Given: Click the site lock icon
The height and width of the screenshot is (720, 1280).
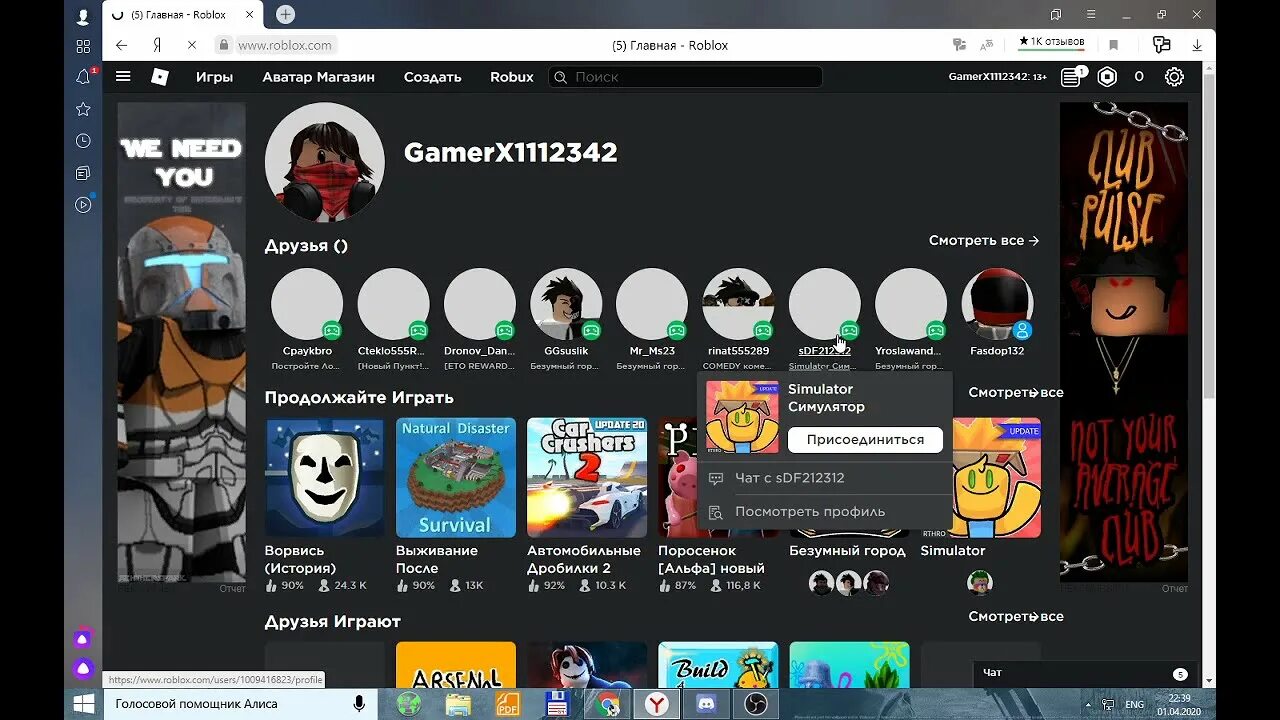Looking at the screenshot, I should tap(224, 45).
